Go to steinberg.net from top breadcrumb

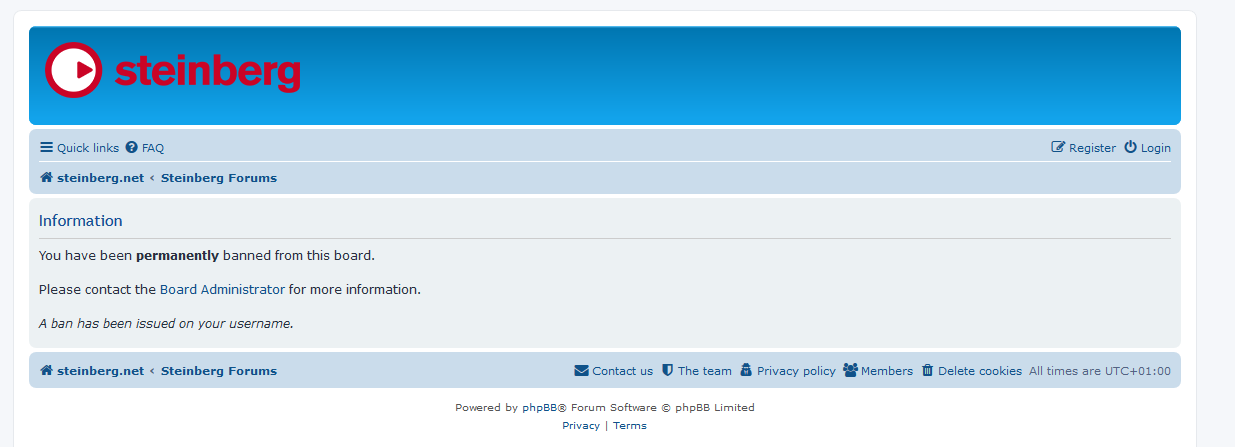pos(92,178)
